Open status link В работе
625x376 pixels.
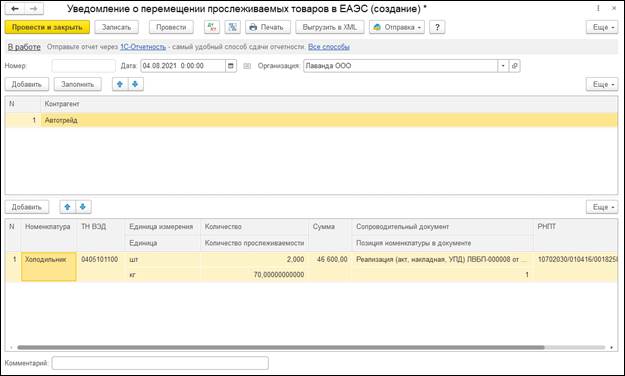(24, 47)
